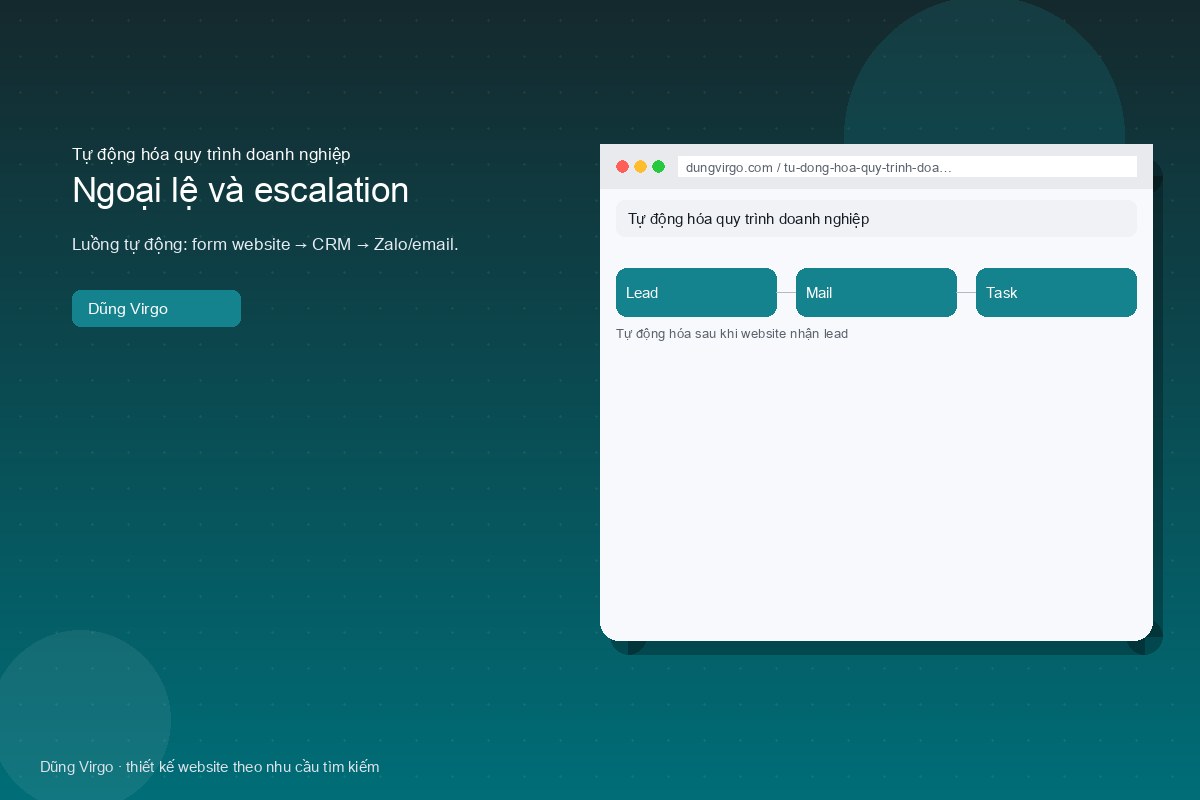Click the red close dot in mockup browser
This screenshot has height=800, width=1200.
(x=622, y=167)
